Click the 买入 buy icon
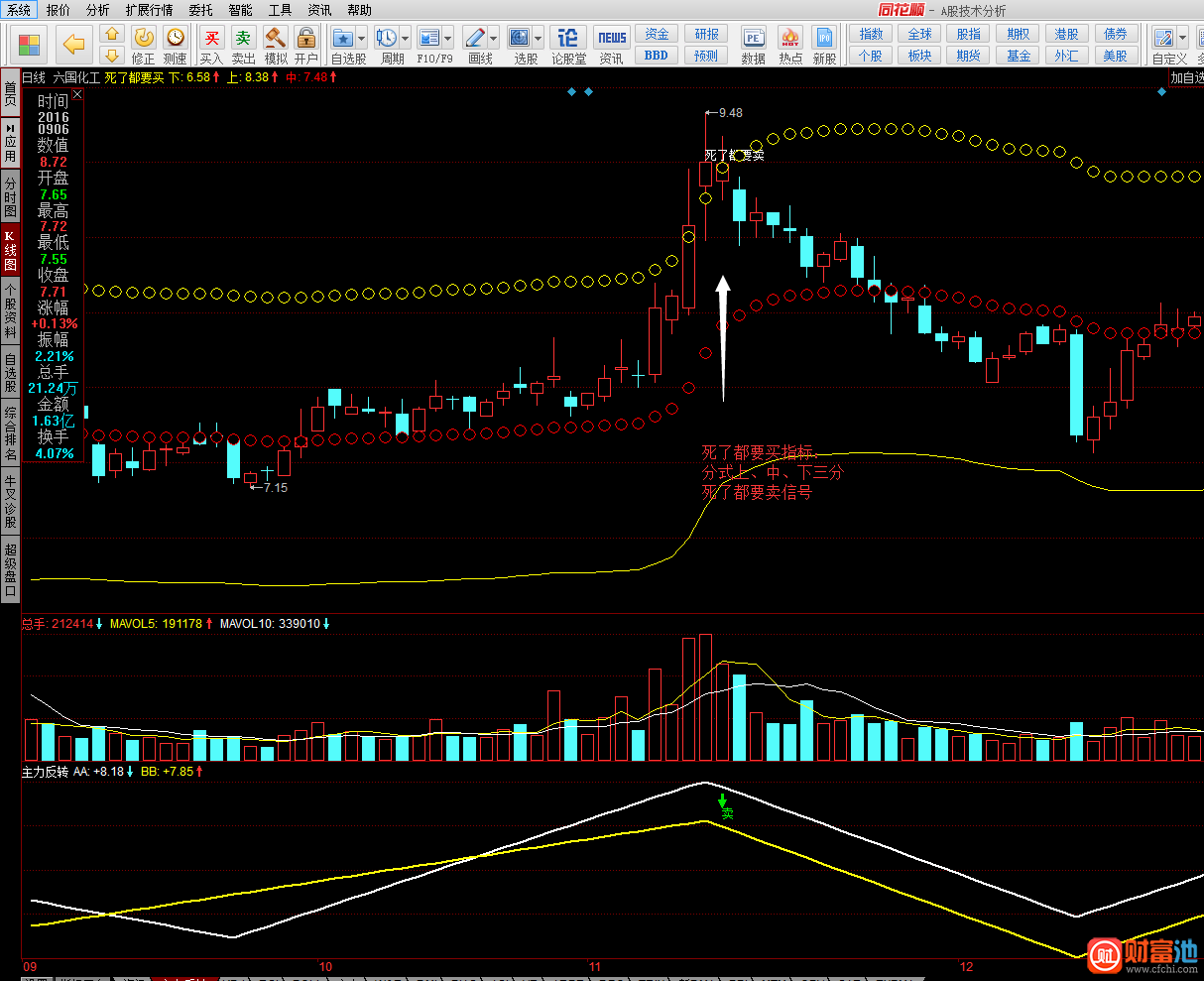This screenshot has height=981, width=1204. [211, 38]
